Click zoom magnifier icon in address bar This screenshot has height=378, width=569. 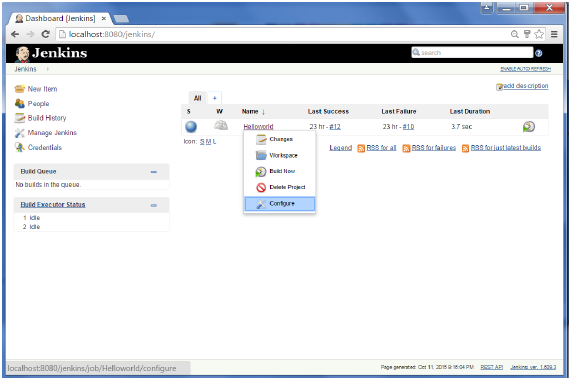(x=515, y=34)
